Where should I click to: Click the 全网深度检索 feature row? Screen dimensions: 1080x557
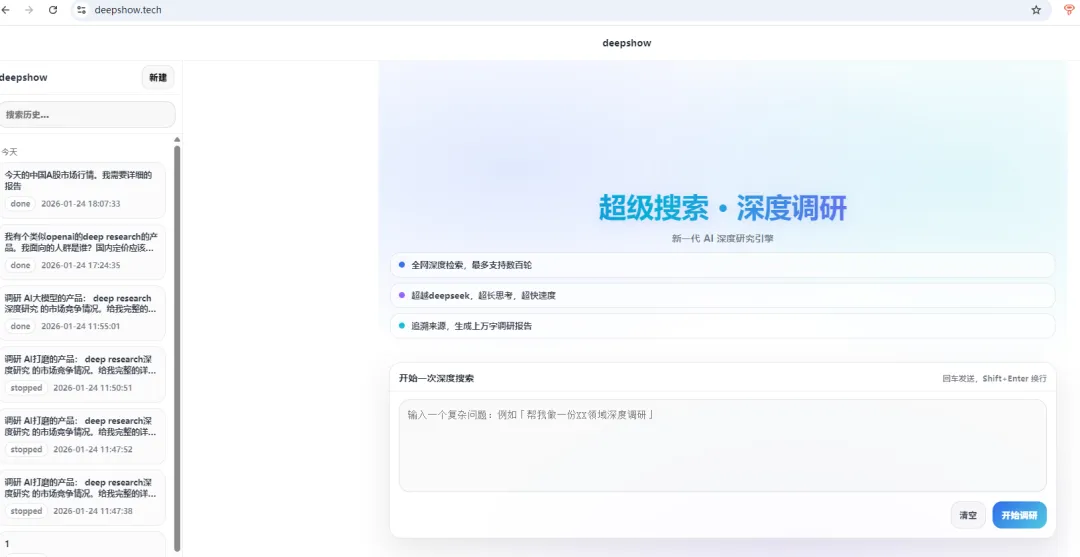coord(723,265)
